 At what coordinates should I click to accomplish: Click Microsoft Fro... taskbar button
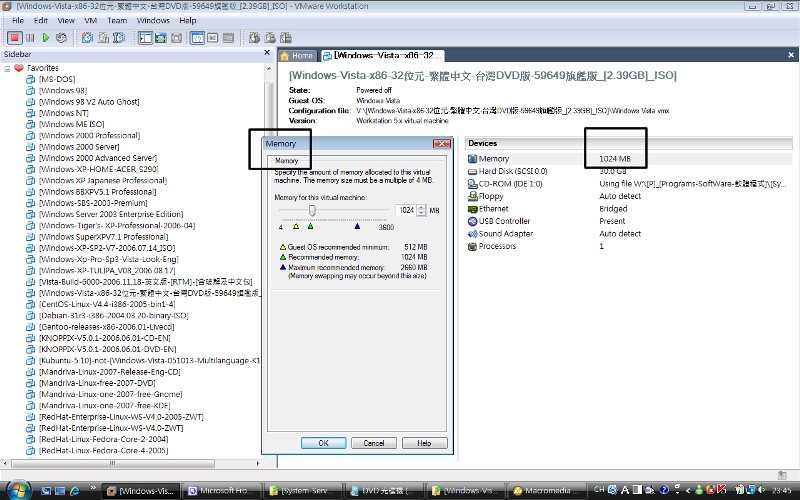(221, 491)
